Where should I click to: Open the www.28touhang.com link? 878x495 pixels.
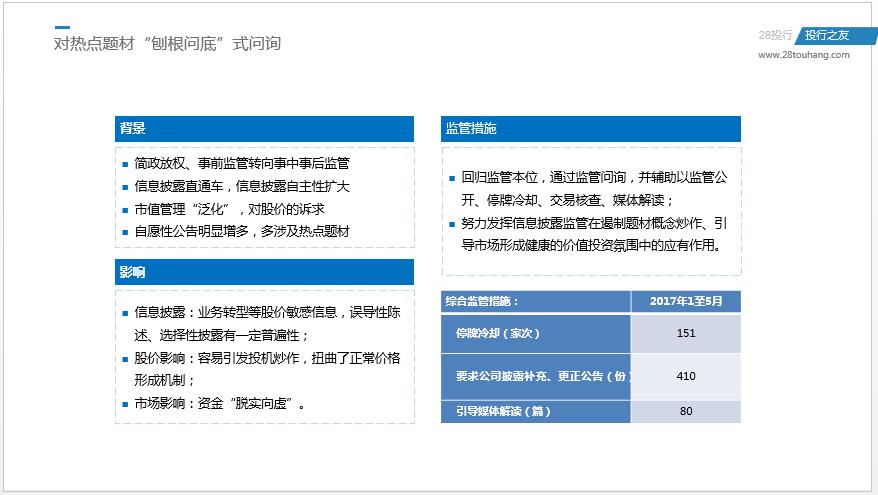pos(804,55)
